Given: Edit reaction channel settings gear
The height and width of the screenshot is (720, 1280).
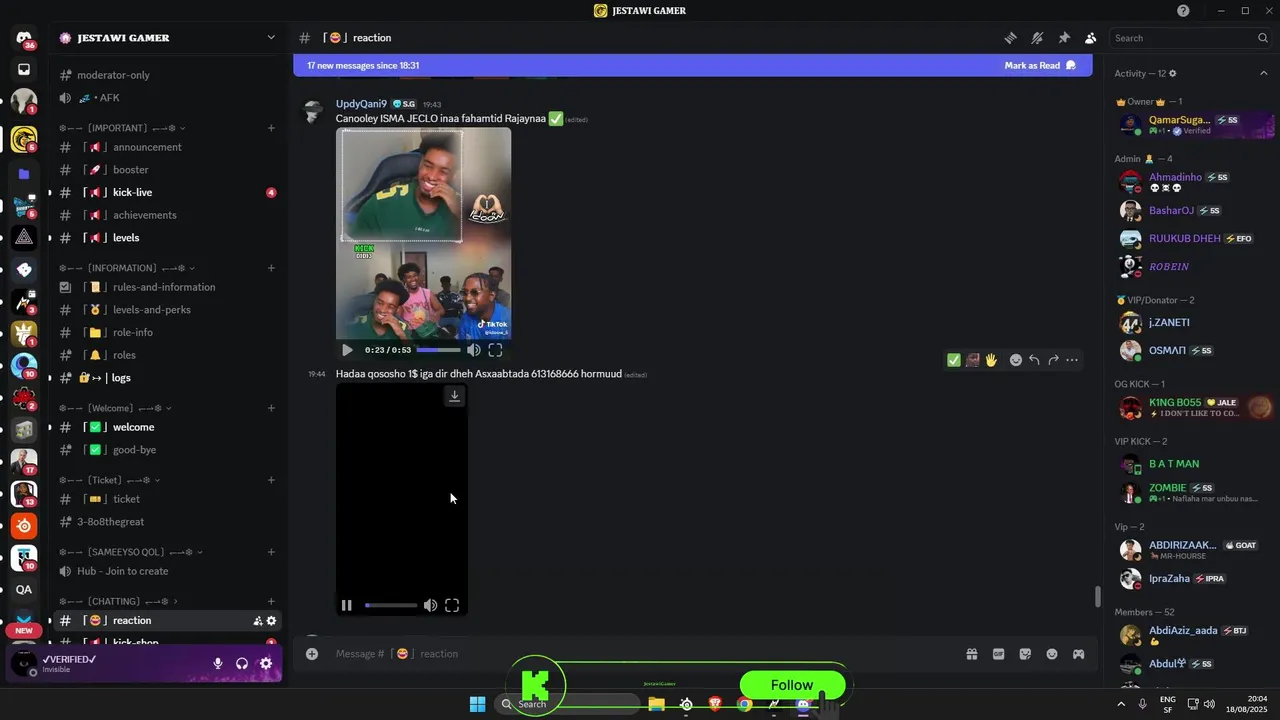Looking at the screenshot, I should (271, 621).
